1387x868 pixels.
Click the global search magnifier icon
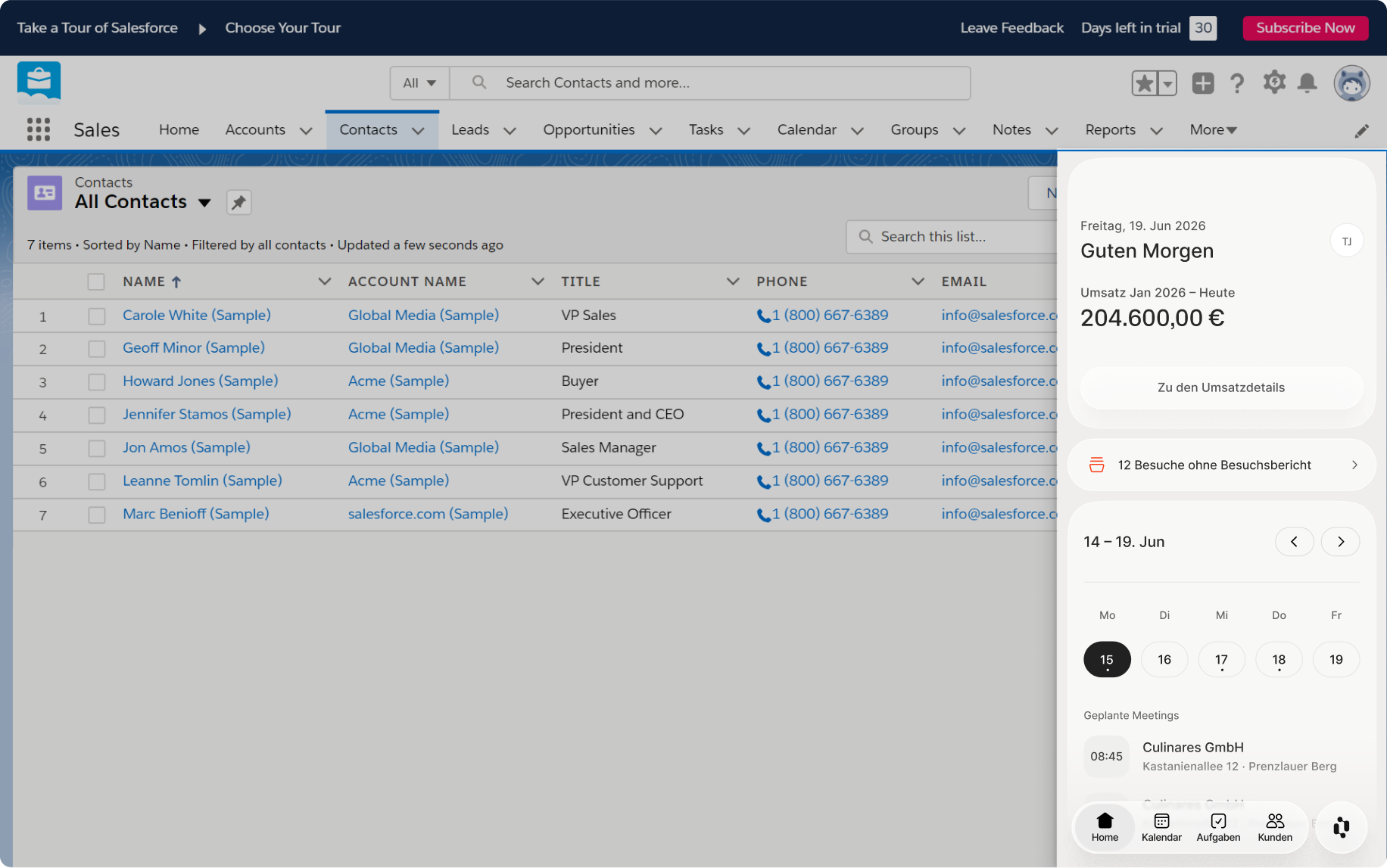click(479, 82)
